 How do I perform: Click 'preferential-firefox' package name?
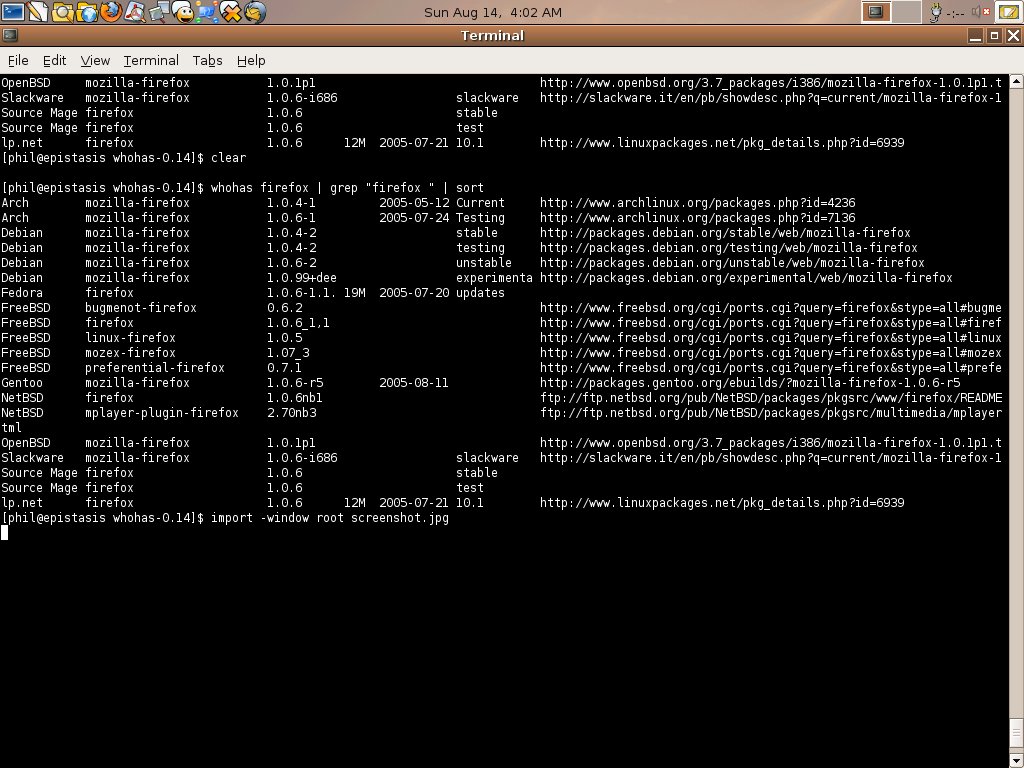coord(155,368)
